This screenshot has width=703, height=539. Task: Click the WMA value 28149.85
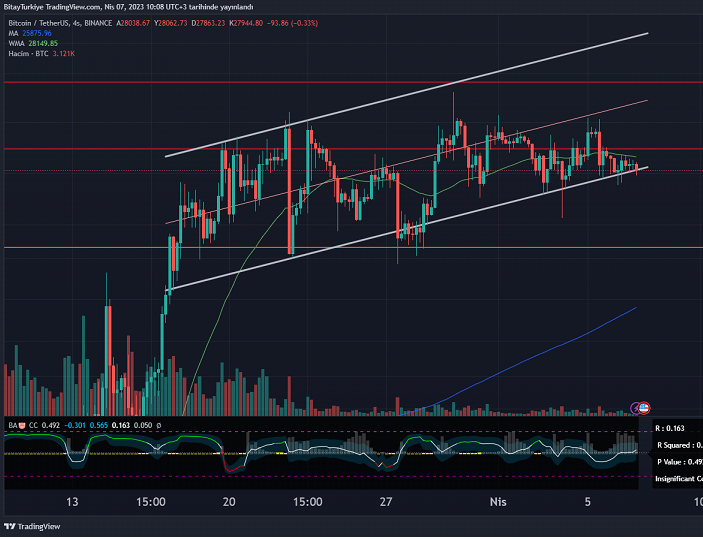[43, 43]
